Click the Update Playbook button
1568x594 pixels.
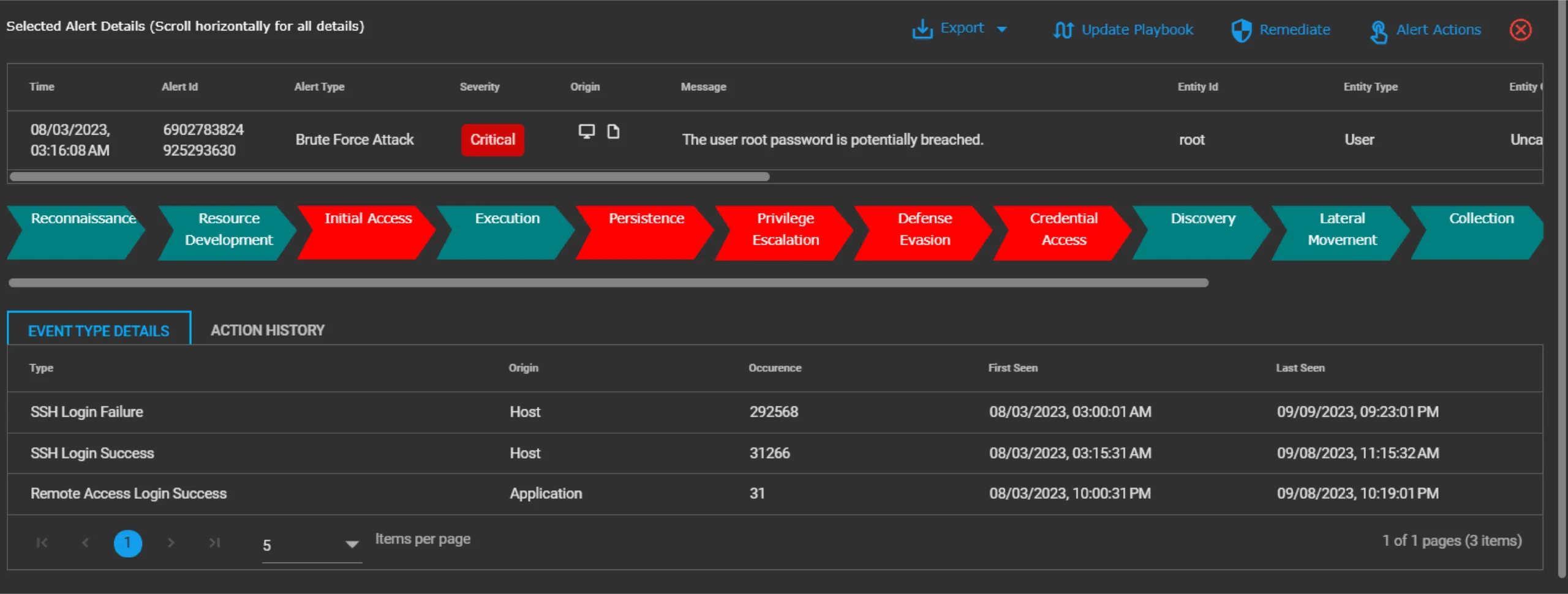coord(1123,29)
